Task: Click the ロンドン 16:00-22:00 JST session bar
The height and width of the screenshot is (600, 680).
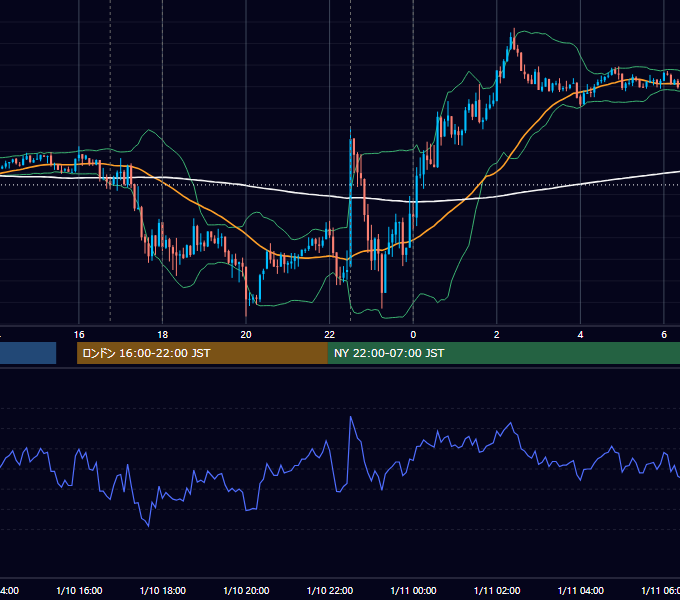Action: pyautogui.click(x=202, y=353)
